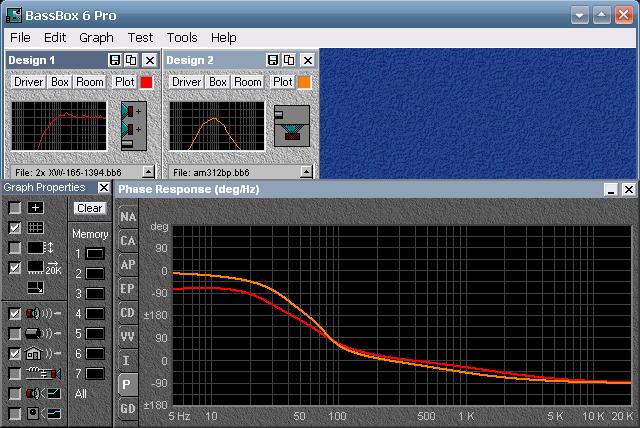The image size is (640, 428).
Task: Expand Design 1 file info arrow
Action: [148, 172]
